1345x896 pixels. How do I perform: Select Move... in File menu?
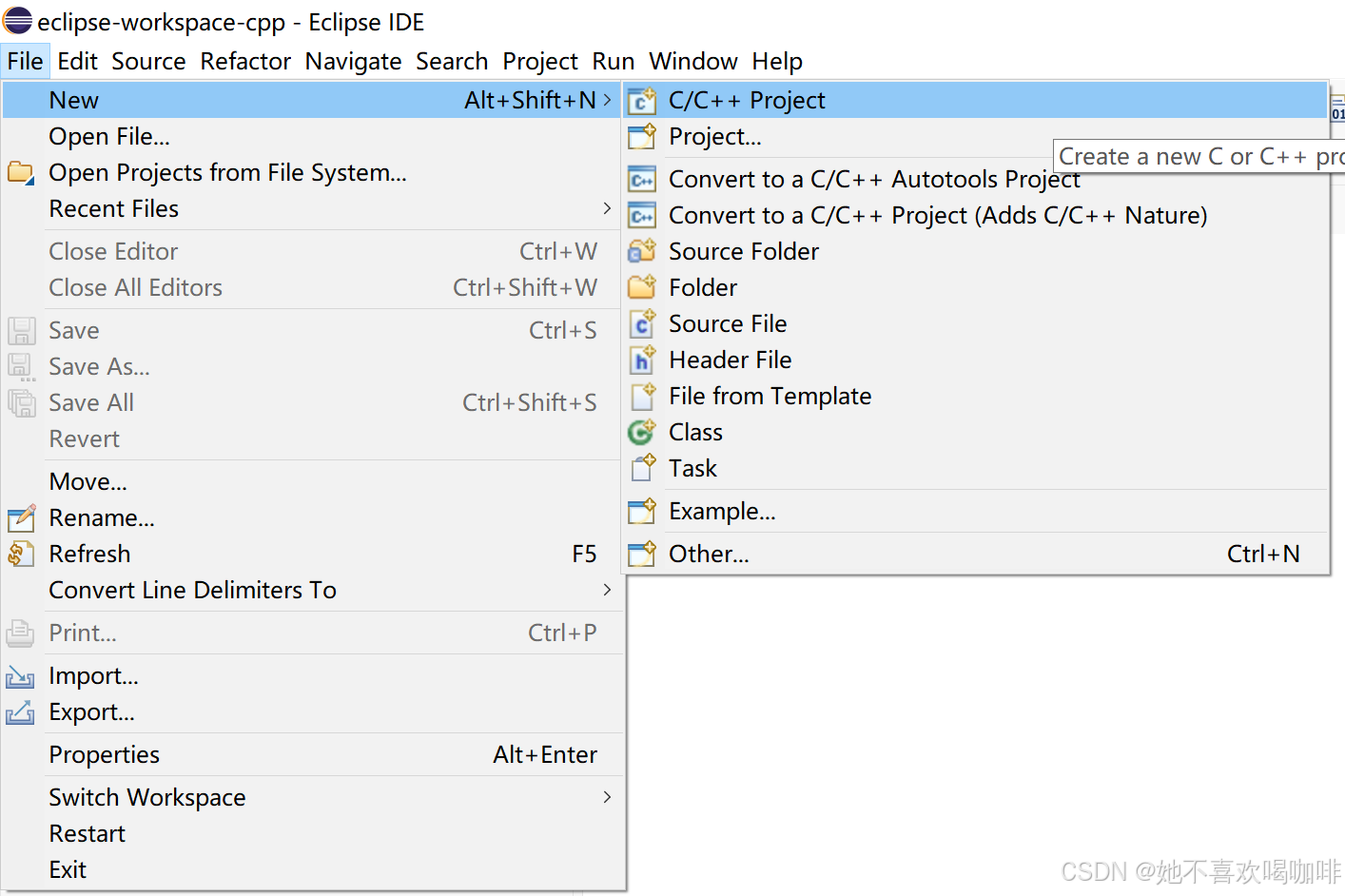click(313, 481)
